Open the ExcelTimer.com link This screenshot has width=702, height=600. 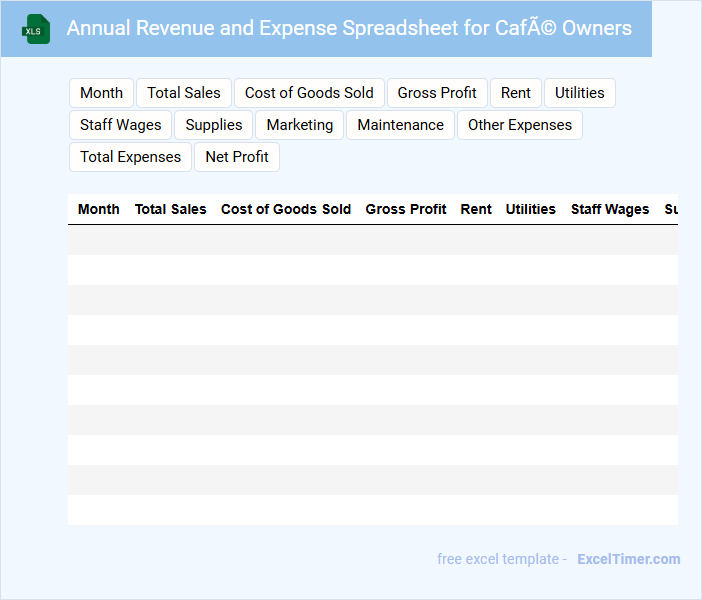click(628, 559)
